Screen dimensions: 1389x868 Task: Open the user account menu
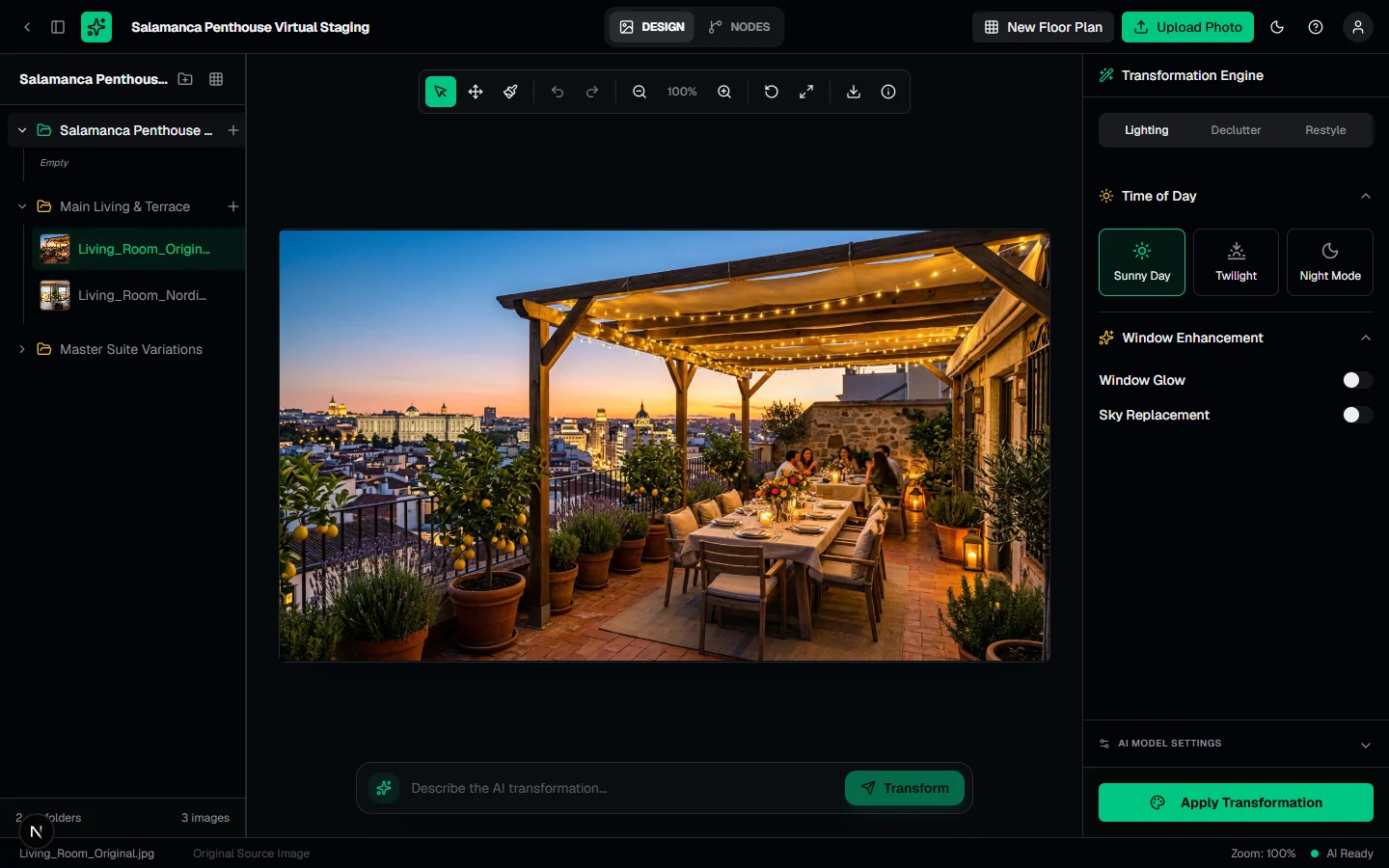[1358, 27]
